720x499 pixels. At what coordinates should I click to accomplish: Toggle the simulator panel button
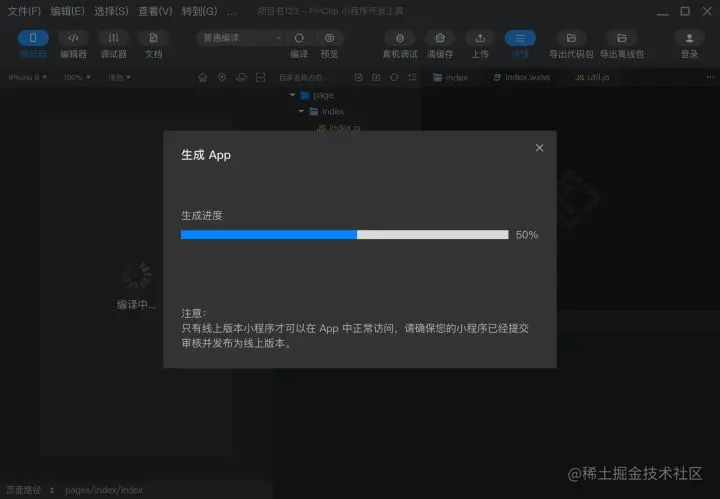click(x=33, y=38)
